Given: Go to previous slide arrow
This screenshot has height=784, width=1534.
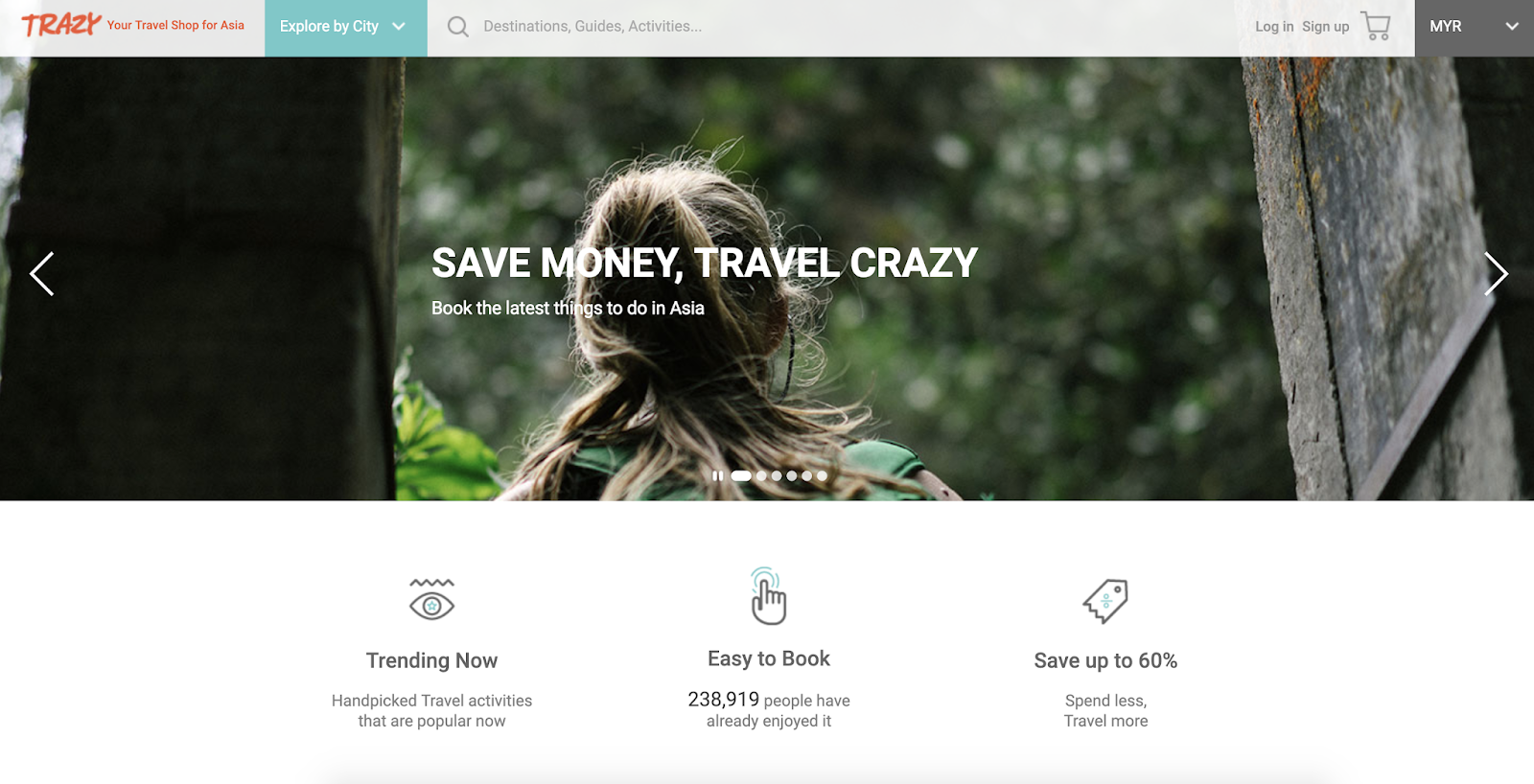Looking at the screenshot, I should (42, 274).
